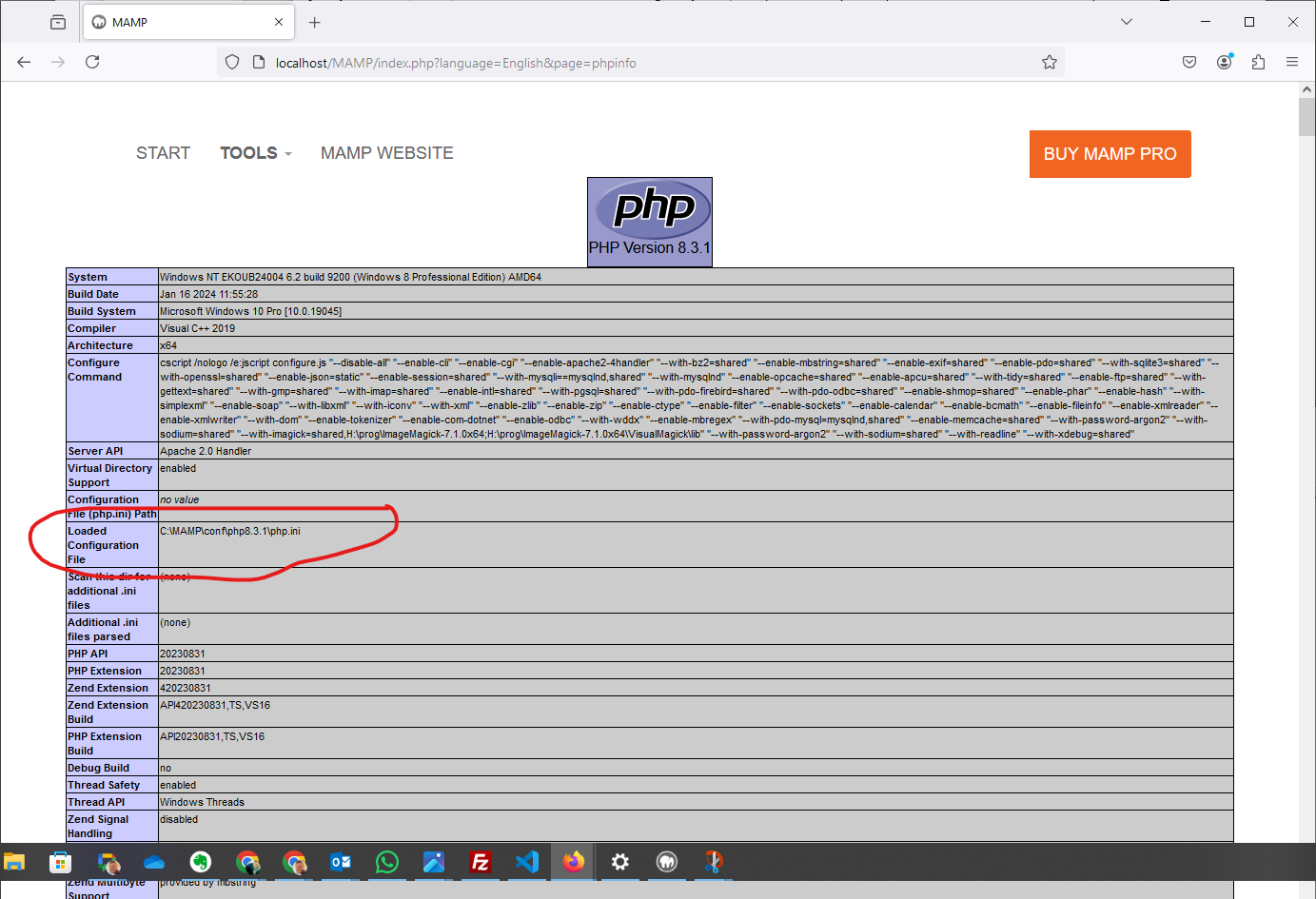
Task: Open the Firefox hamburger application menu
Action: (1291, 62)
